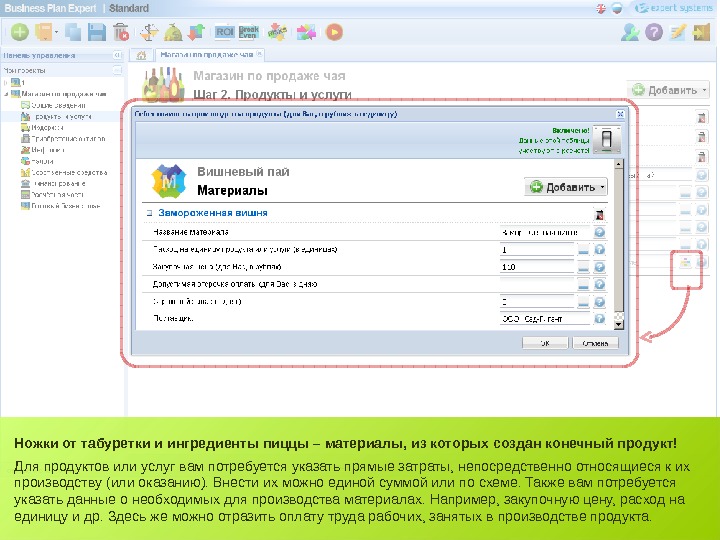The width and height of the screenshot is (720, 540).
Task: Create a new project with green plus icon
Action: click(x=20, y=32)
